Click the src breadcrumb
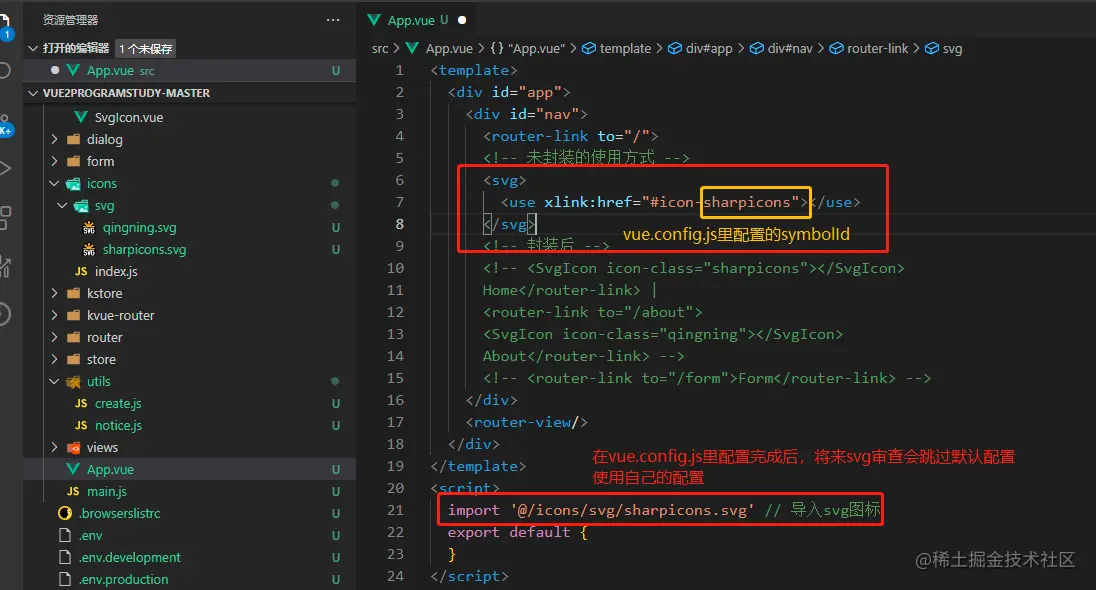The height and width of the screenshot is (590, 1096). tap(380, 48)
